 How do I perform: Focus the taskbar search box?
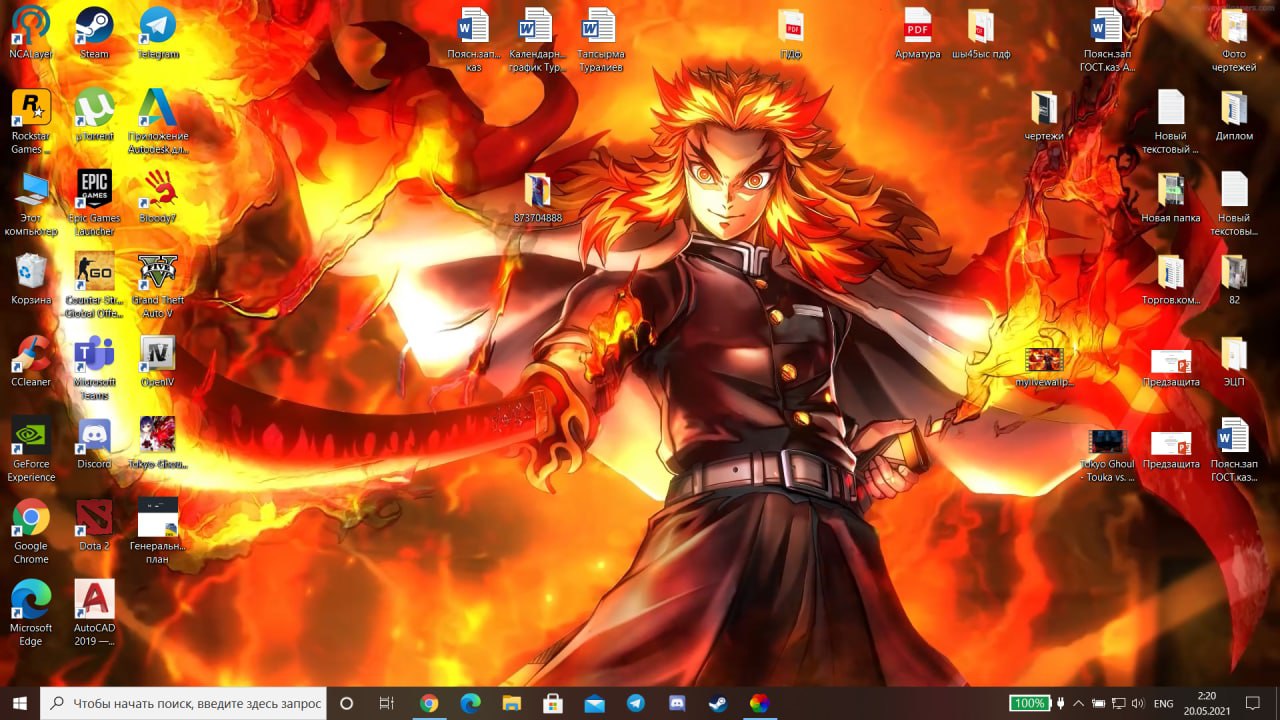(184, 703)
